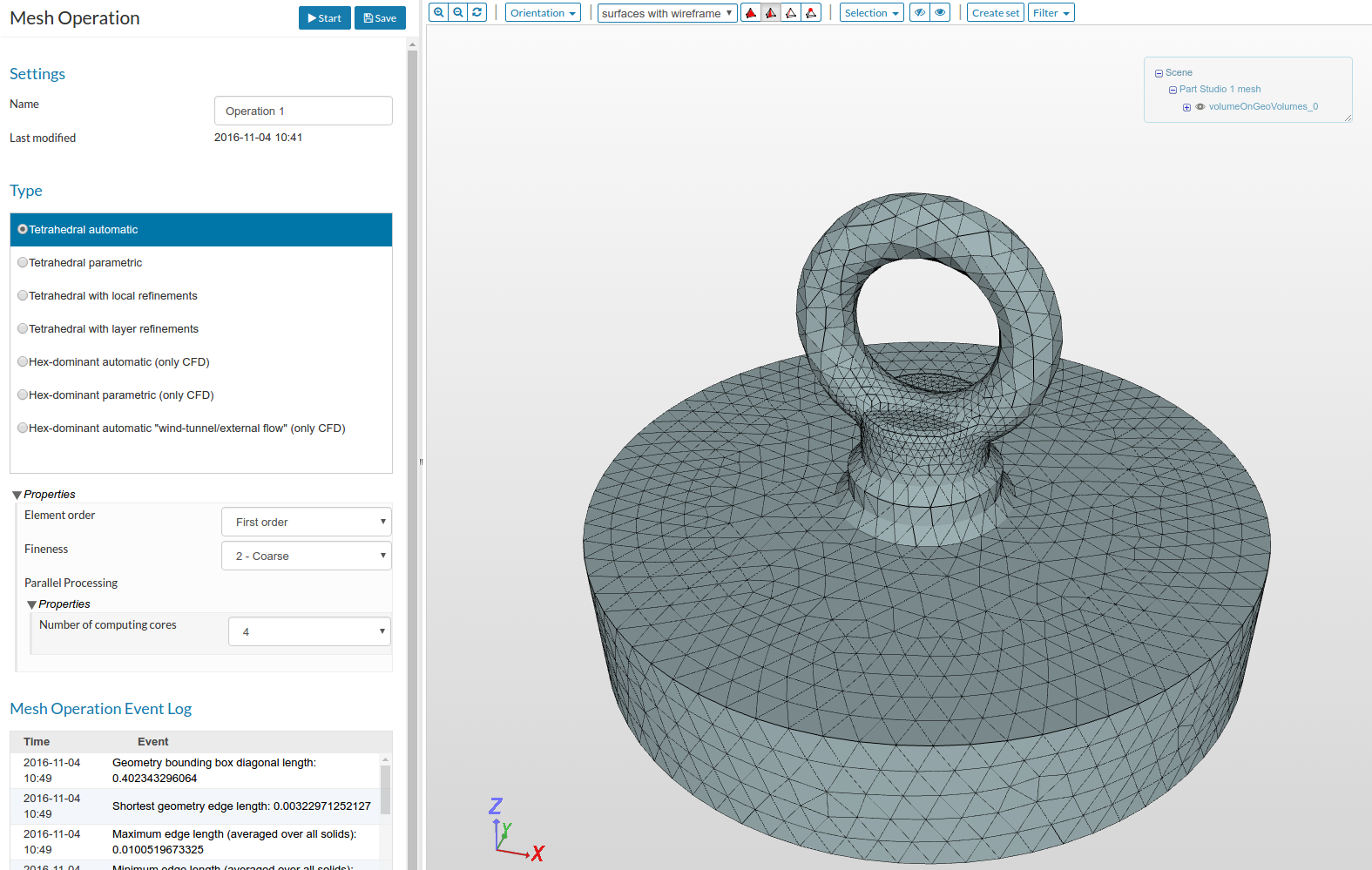Select the highlighted face-picking pyramid icon
Image resolution: width=1372 pixels, height=870 pixels.
click(x=771, y=13)
